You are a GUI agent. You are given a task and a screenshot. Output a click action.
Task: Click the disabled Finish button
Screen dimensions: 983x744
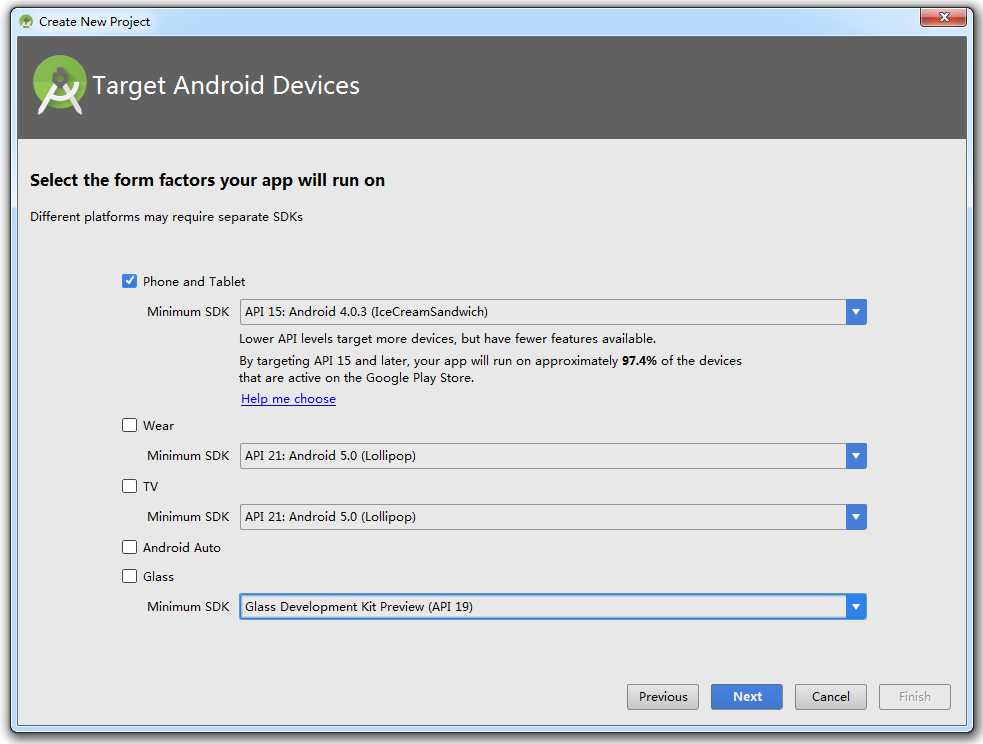(915, 697)
